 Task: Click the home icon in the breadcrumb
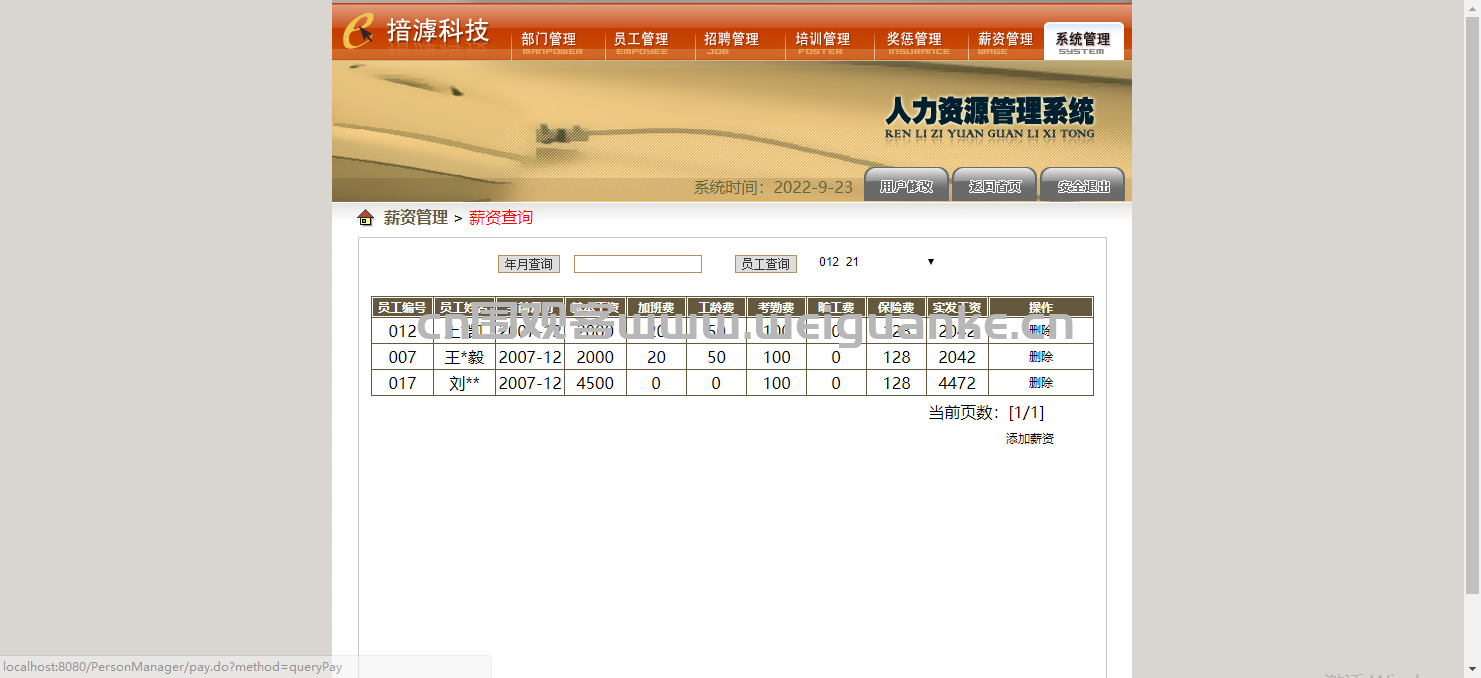(365, 218)
